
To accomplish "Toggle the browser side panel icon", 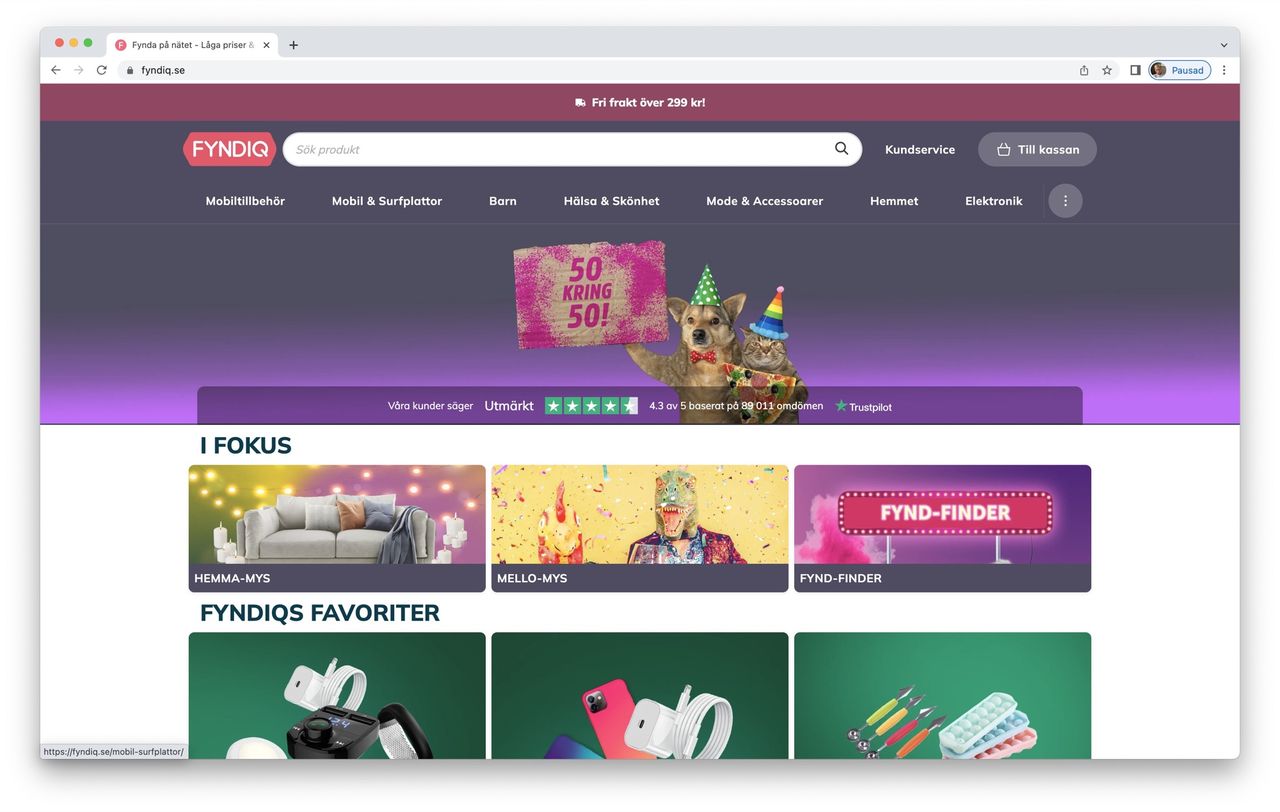I will click(1135, 70).
